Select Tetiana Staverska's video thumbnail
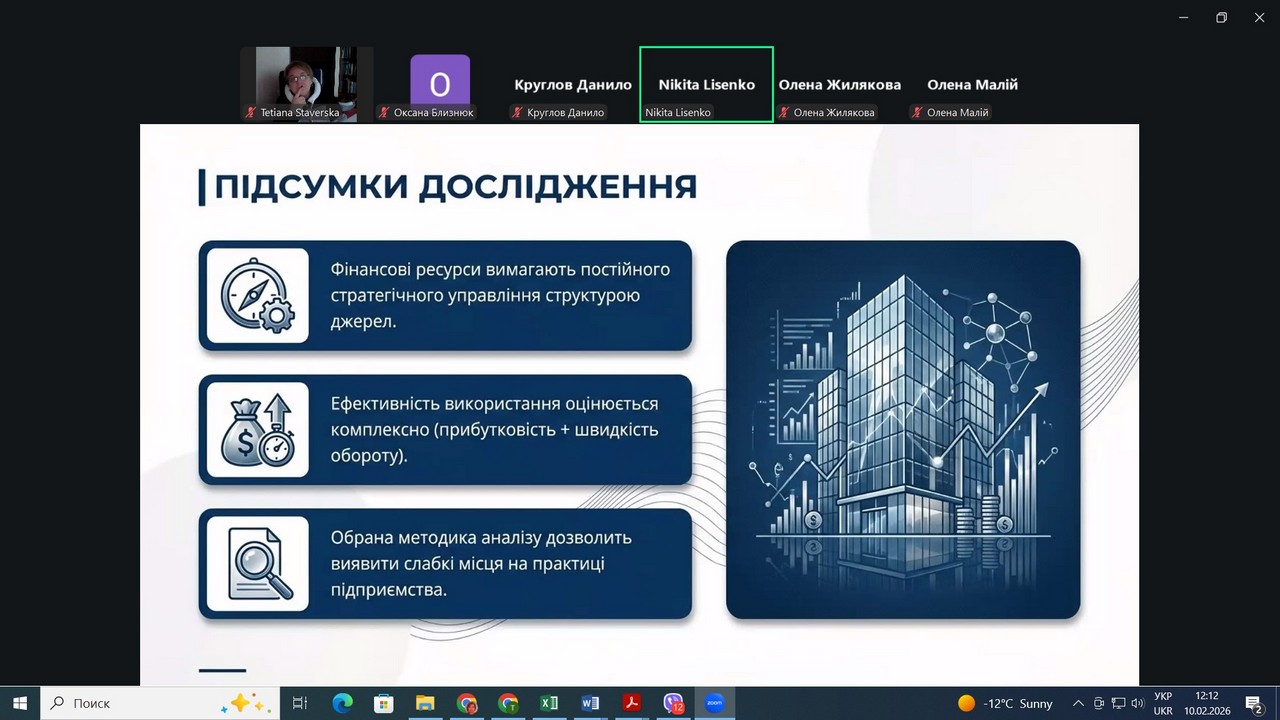This screenshot has height=720, width=1280. click(x=306, y=84)
